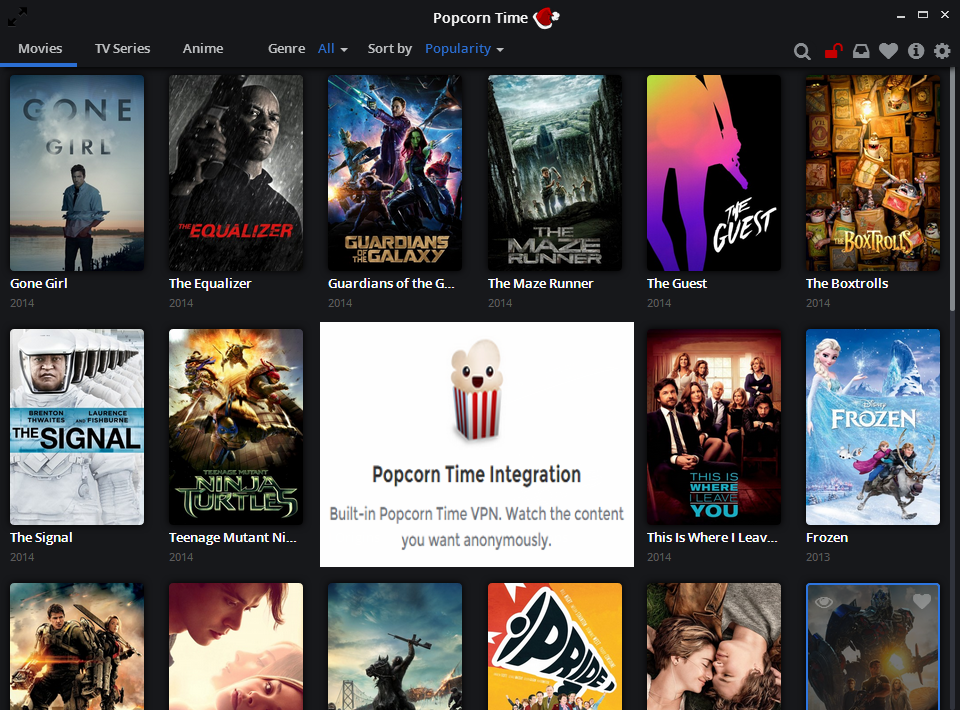Select the Guardians of the Galaxy poster

(395, 173)
